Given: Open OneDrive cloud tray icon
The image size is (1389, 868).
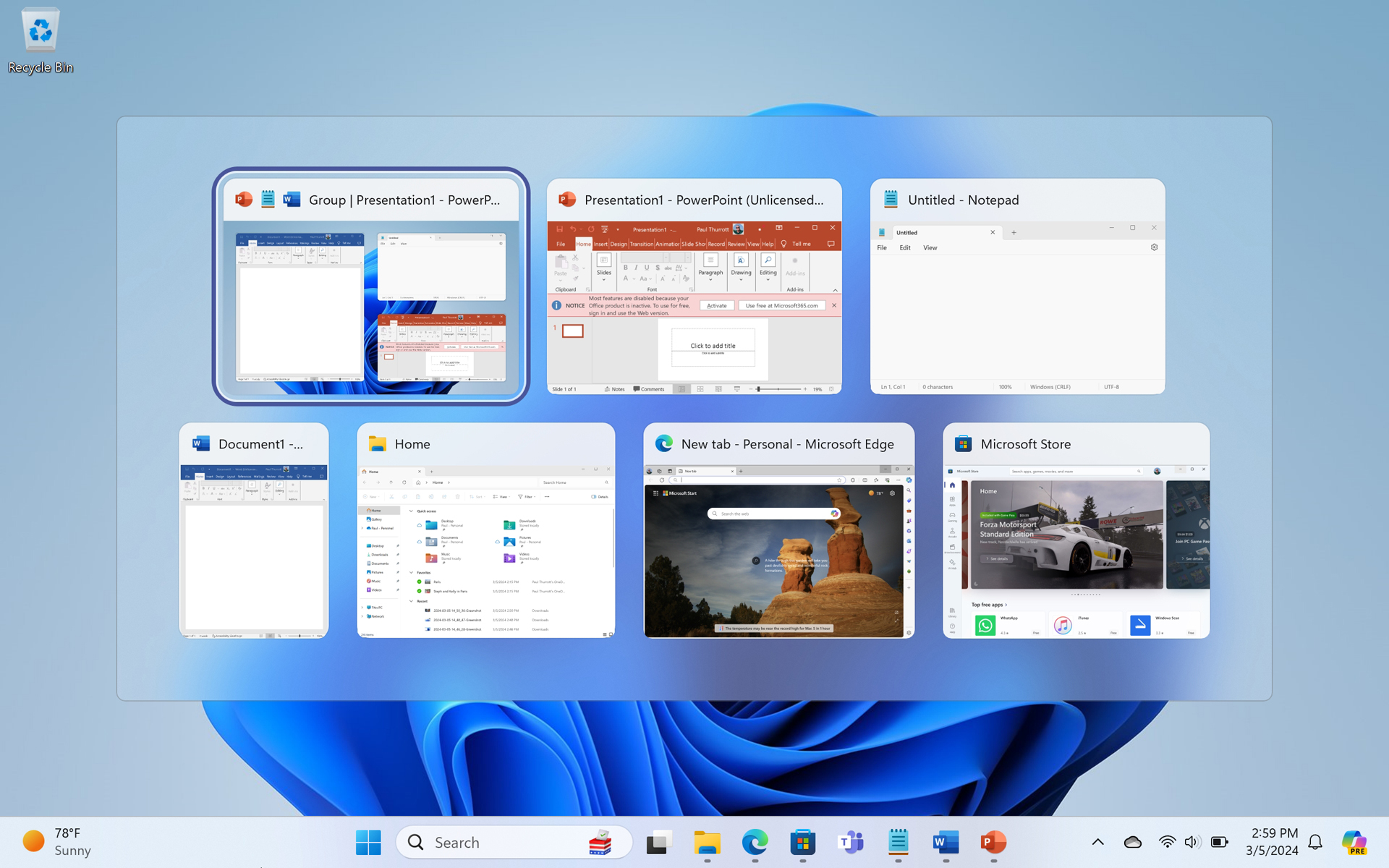Looking at the screenshot, I should pyautogui.click(x=1132, y=842).
